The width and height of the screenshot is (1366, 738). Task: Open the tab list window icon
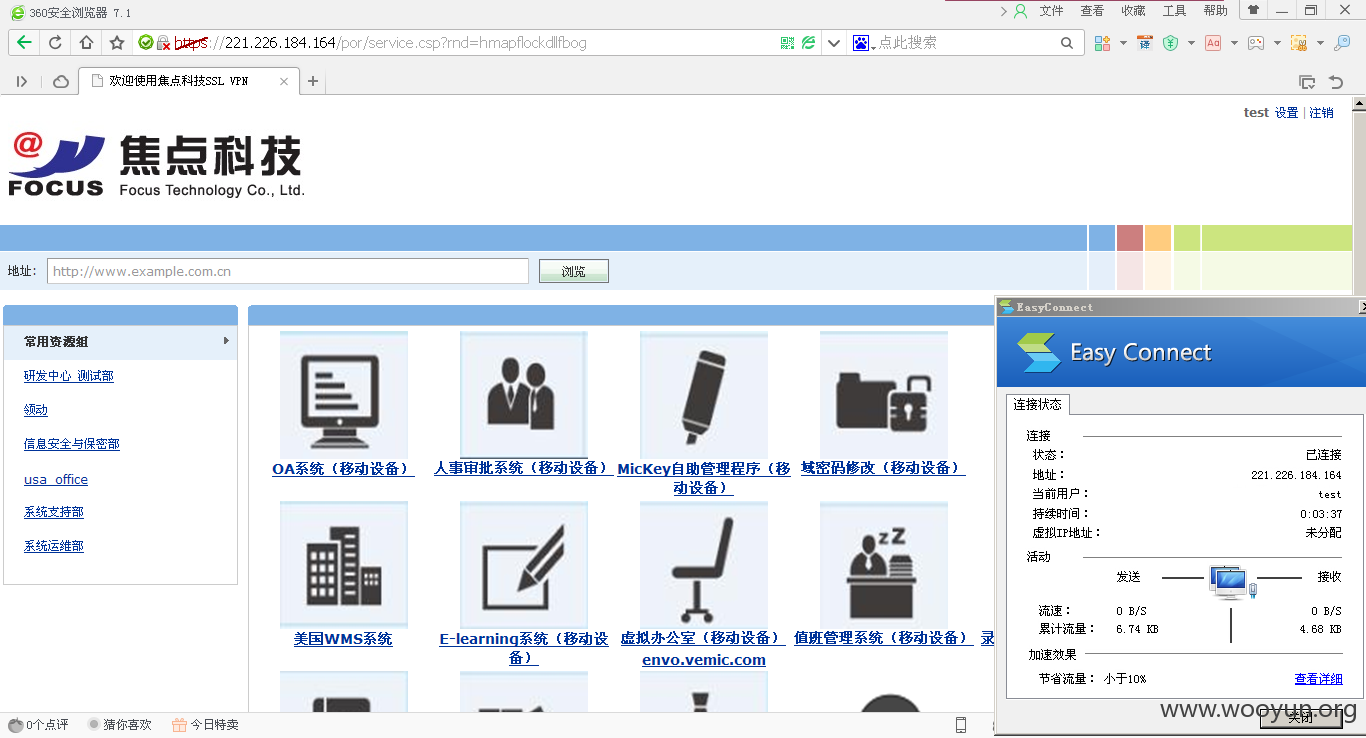(x=1306, y=82)
